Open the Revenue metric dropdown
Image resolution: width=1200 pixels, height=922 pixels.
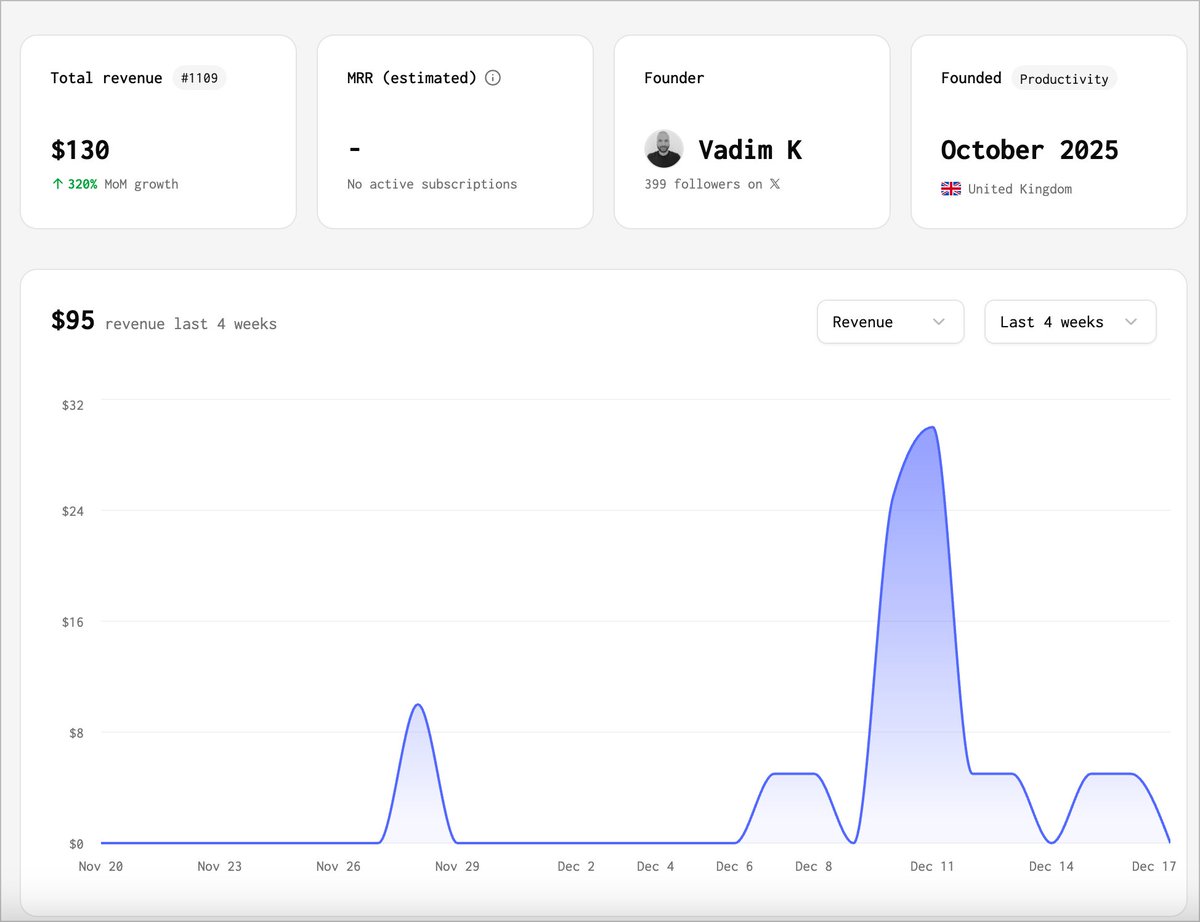point(890,322)
